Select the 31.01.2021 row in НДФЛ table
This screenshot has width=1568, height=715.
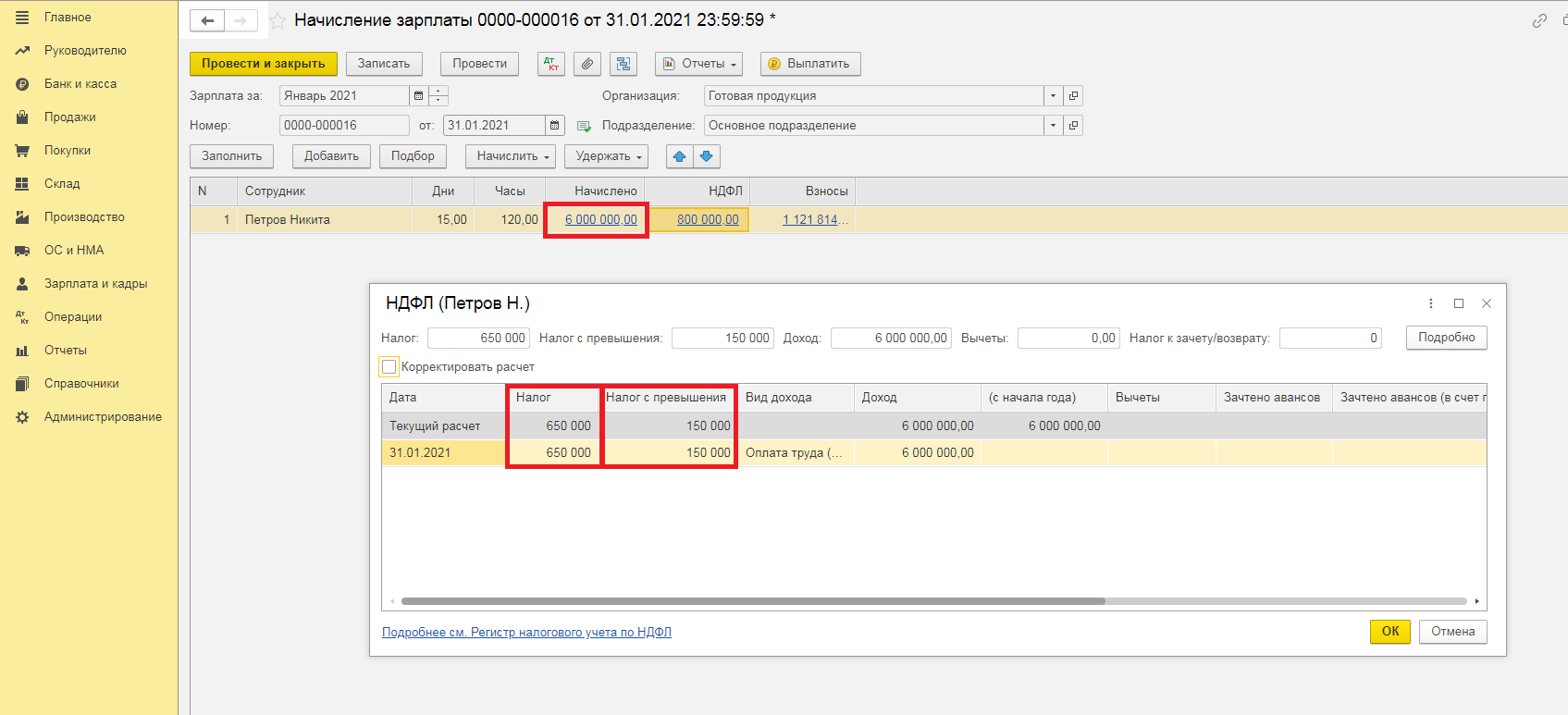(x=933, y=453)
